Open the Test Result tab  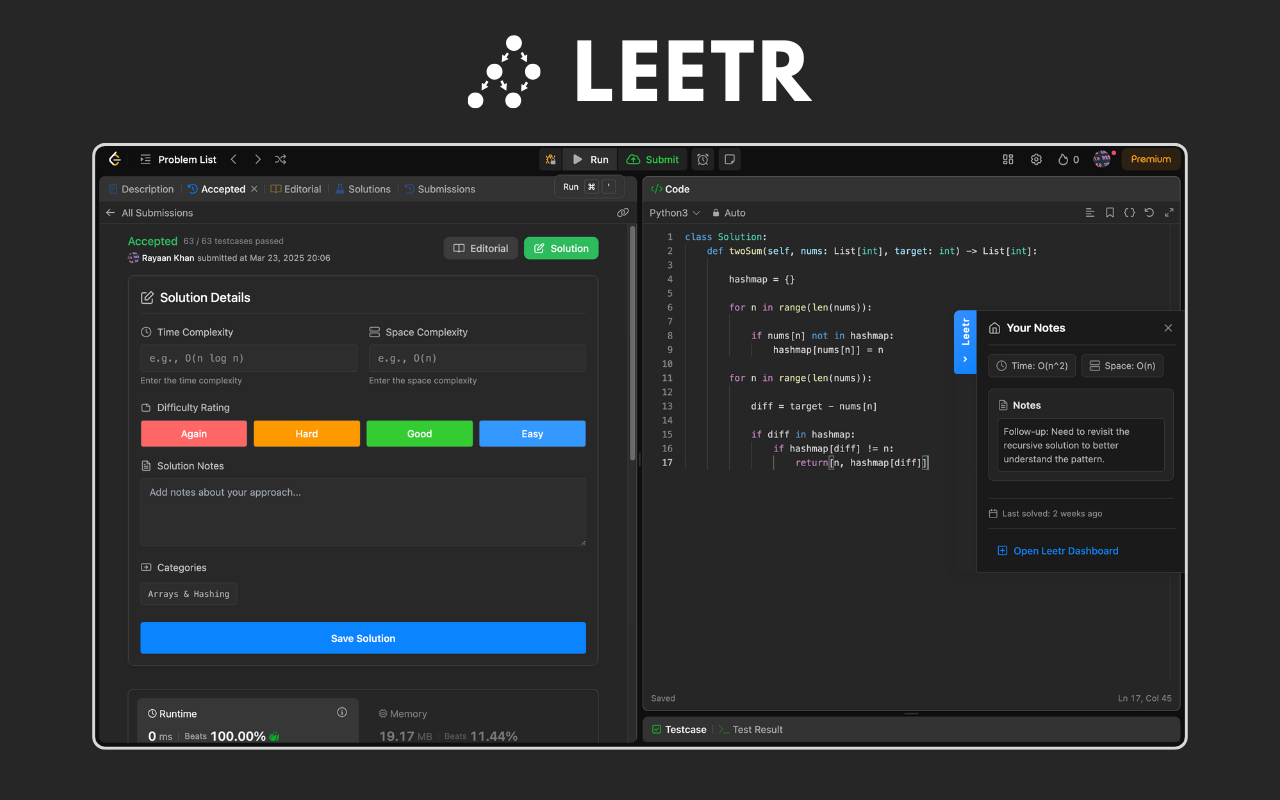(x=751, y=730)
